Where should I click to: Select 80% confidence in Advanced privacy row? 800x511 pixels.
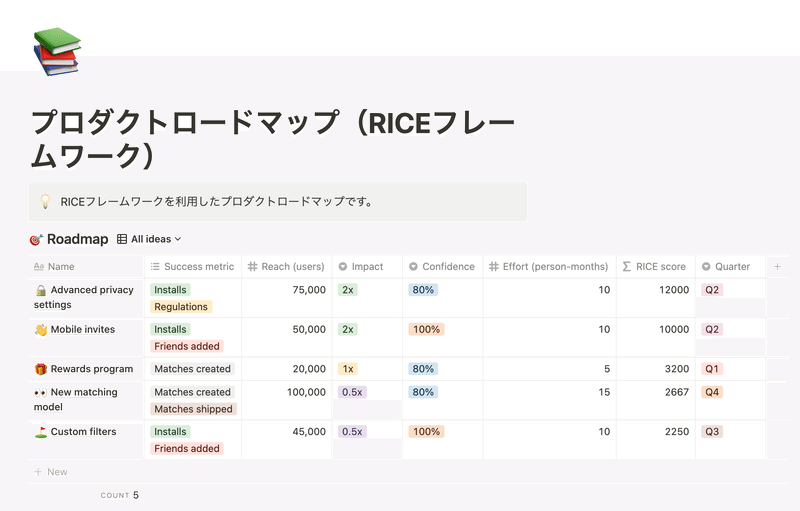click(423, 290)
